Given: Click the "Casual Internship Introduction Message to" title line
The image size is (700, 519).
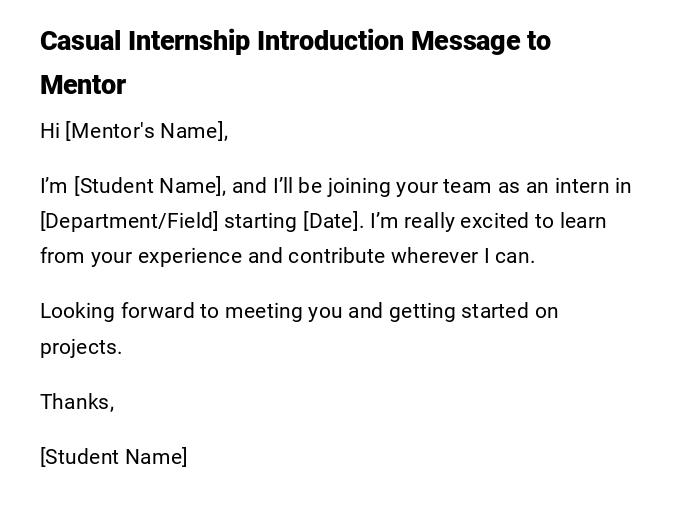Looking at the screenshot, I should (x=295, y=41).
